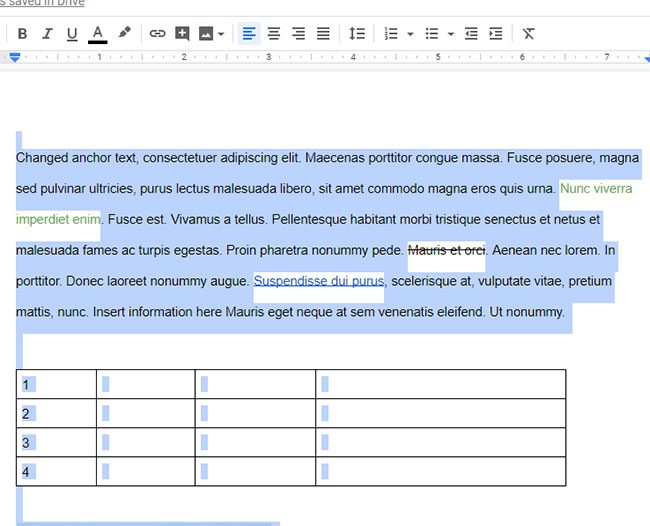
Task: Open the 'Suspendisse dui purus' hyperlink
Action: [318, 281]
